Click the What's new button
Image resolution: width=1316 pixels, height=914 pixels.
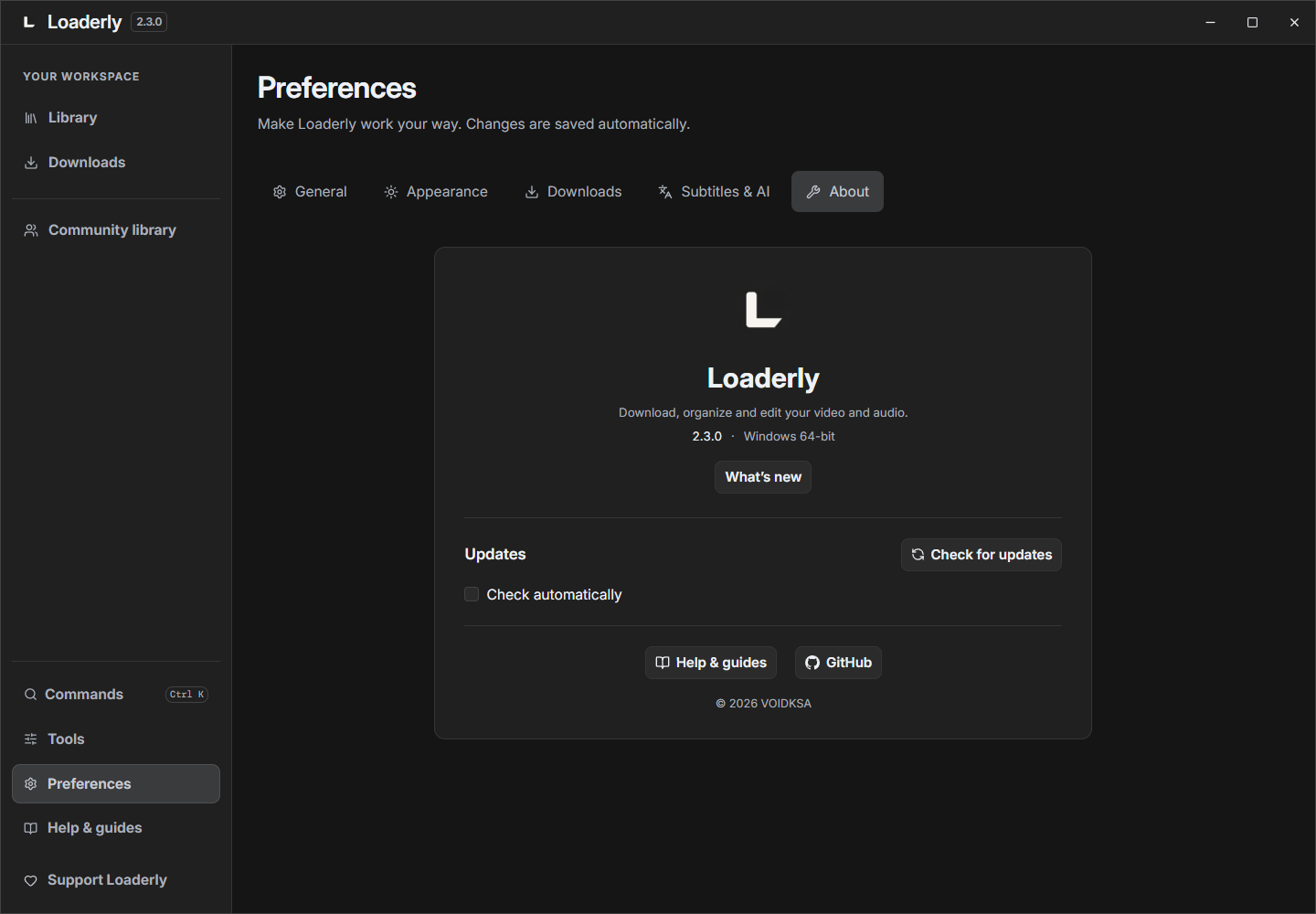pos(763,477)
